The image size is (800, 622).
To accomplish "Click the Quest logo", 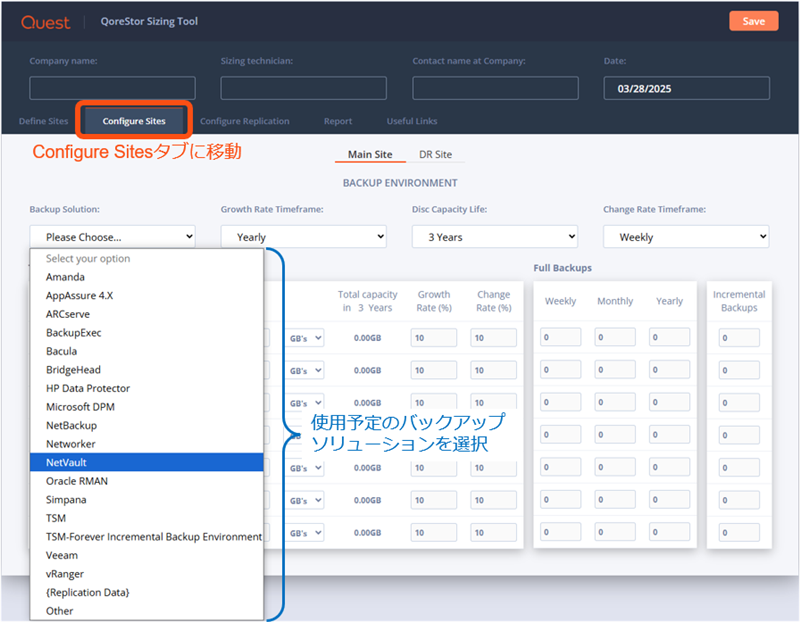I will click(x=45, y=22).
